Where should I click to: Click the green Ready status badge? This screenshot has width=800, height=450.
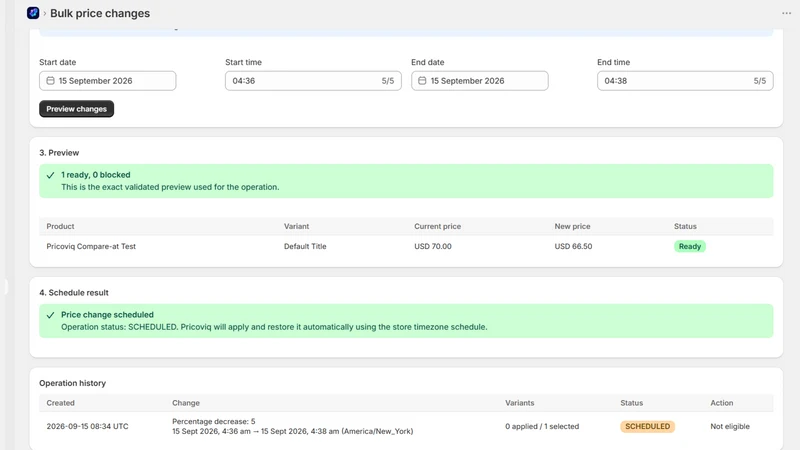point(690,246)
